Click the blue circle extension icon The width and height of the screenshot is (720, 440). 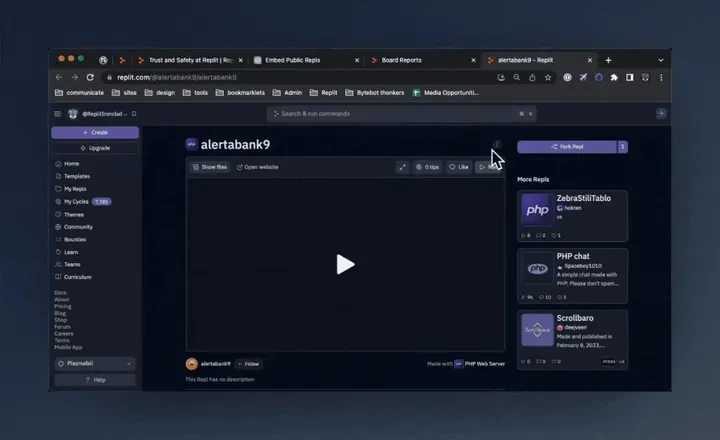click(x=599, y=78)
